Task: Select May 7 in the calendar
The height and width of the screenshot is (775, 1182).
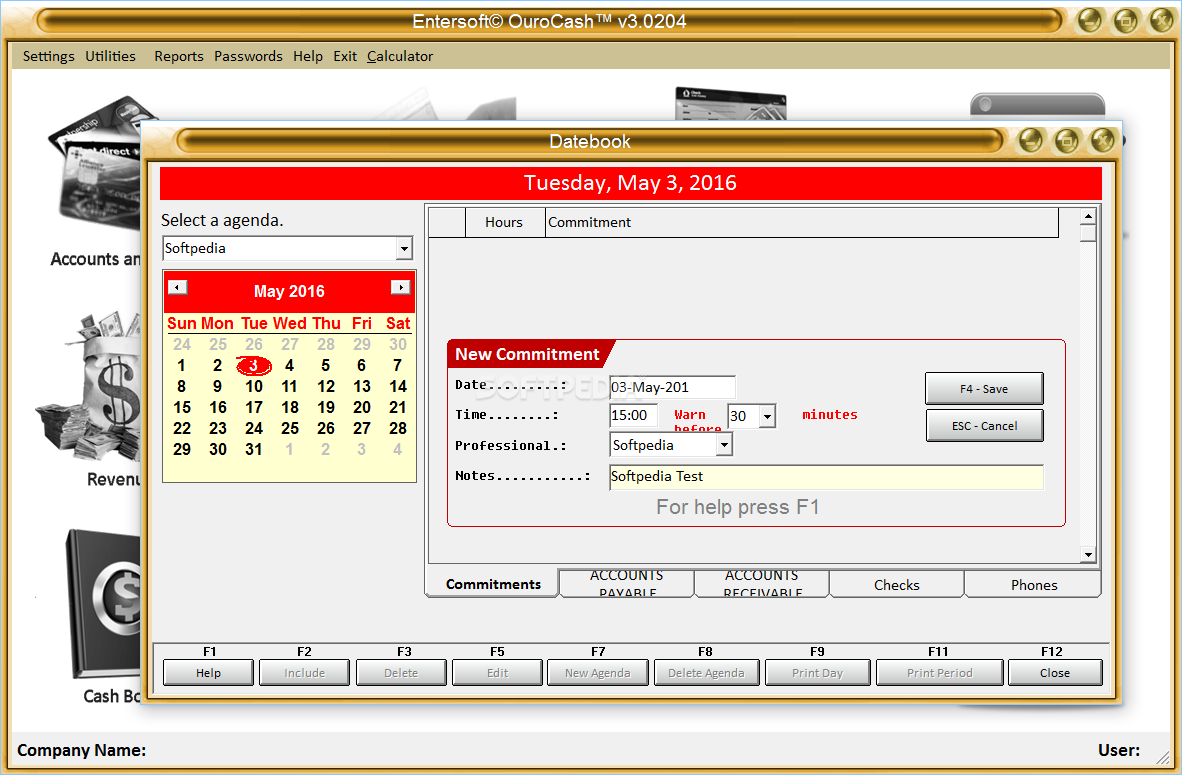Action: pos(397,366)
